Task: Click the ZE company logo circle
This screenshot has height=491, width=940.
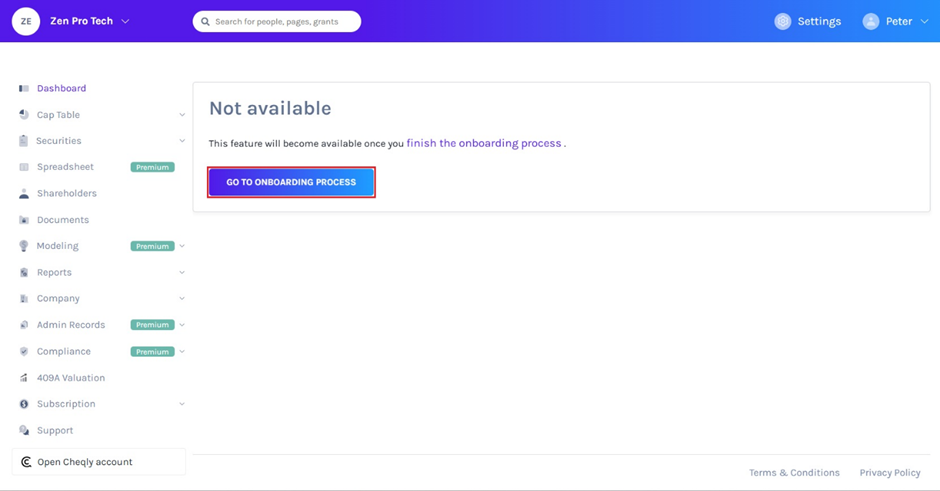Action: (x=26, y=21)
